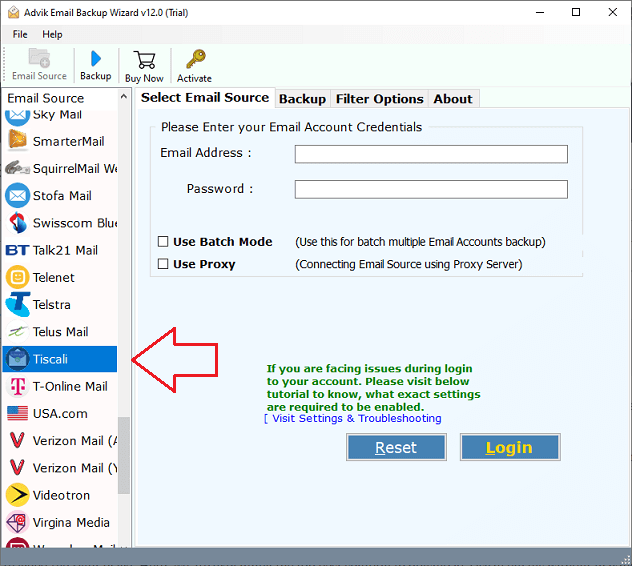Click the Buy Now cart icon
Viewport: 632px width, 566px height.
pos(144,60)
